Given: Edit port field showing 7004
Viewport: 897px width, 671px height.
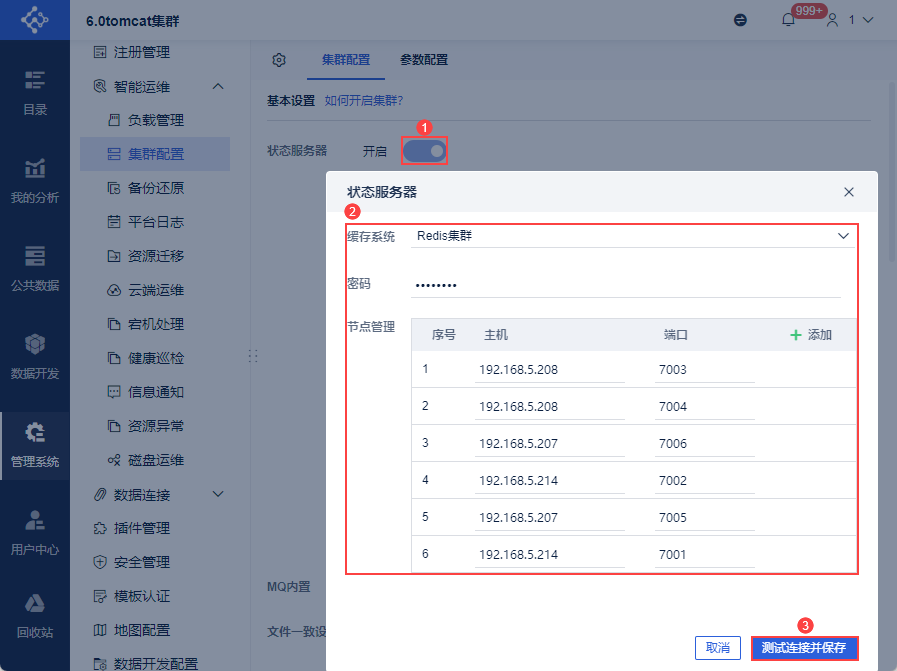Looking at the screenshot, I should pos(705,407).
